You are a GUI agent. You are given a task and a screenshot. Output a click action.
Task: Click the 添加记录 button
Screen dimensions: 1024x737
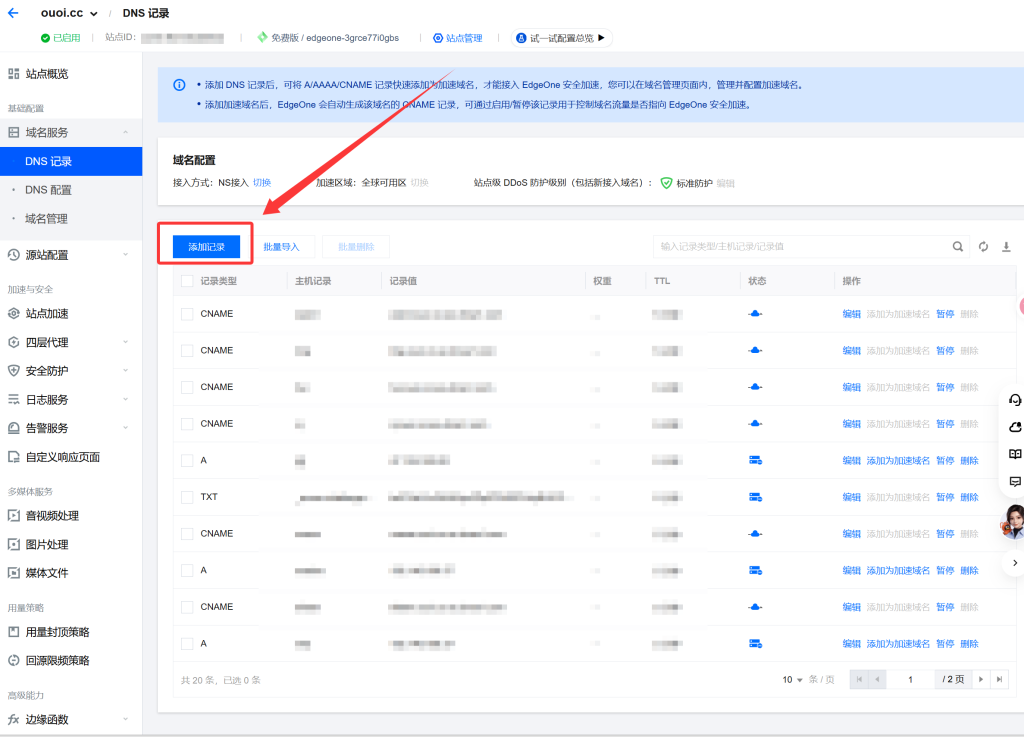(x=204, y=246)
